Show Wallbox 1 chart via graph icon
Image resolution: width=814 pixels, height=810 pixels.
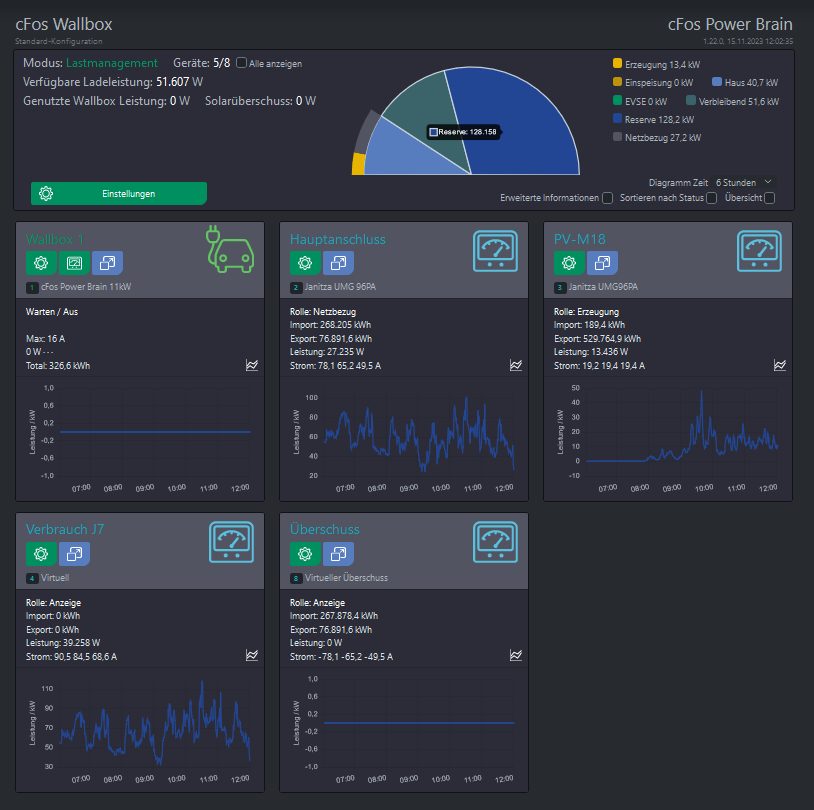[x=252, y=365]
